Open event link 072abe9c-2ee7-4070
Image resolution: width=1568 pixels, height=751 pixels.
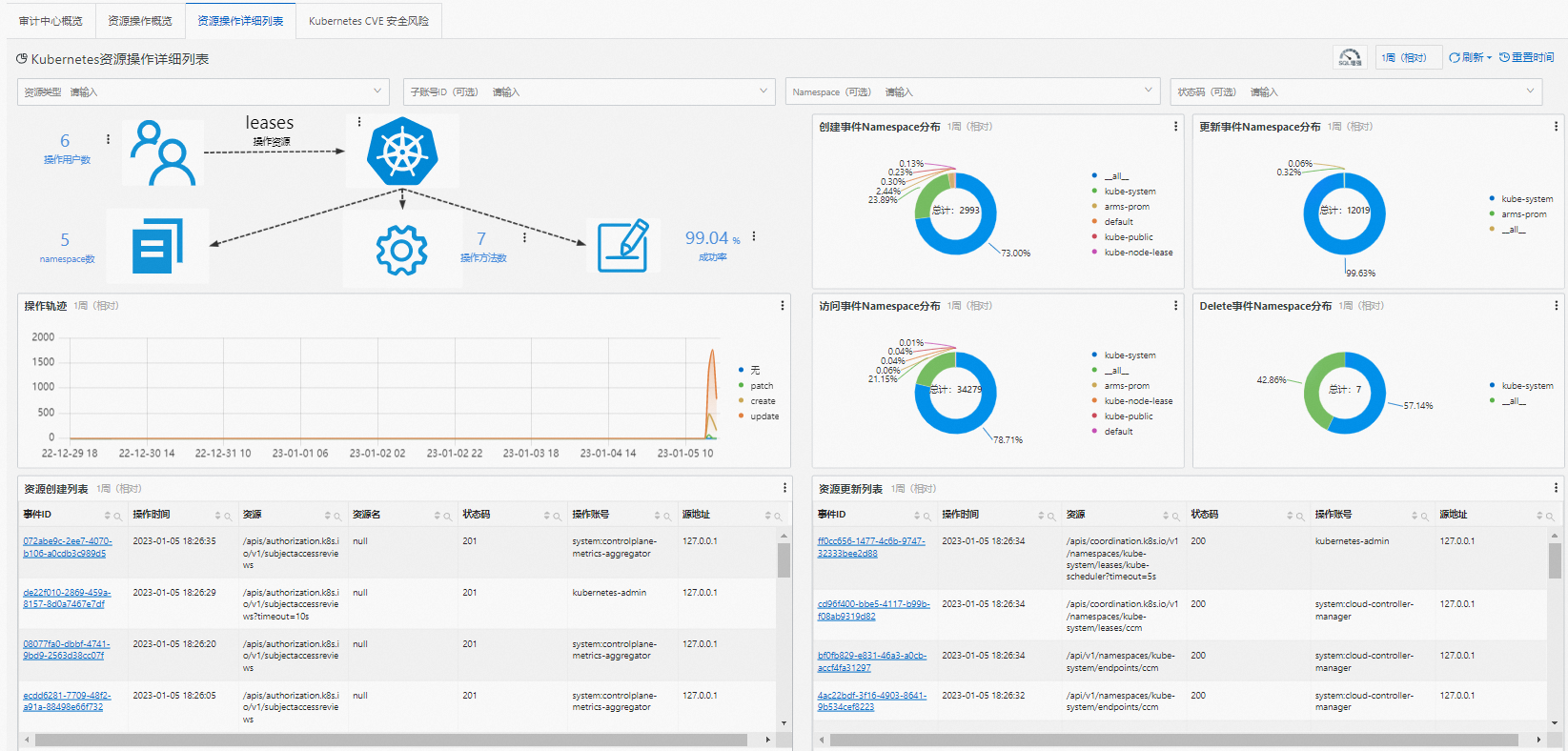click(x=67, y=547)
